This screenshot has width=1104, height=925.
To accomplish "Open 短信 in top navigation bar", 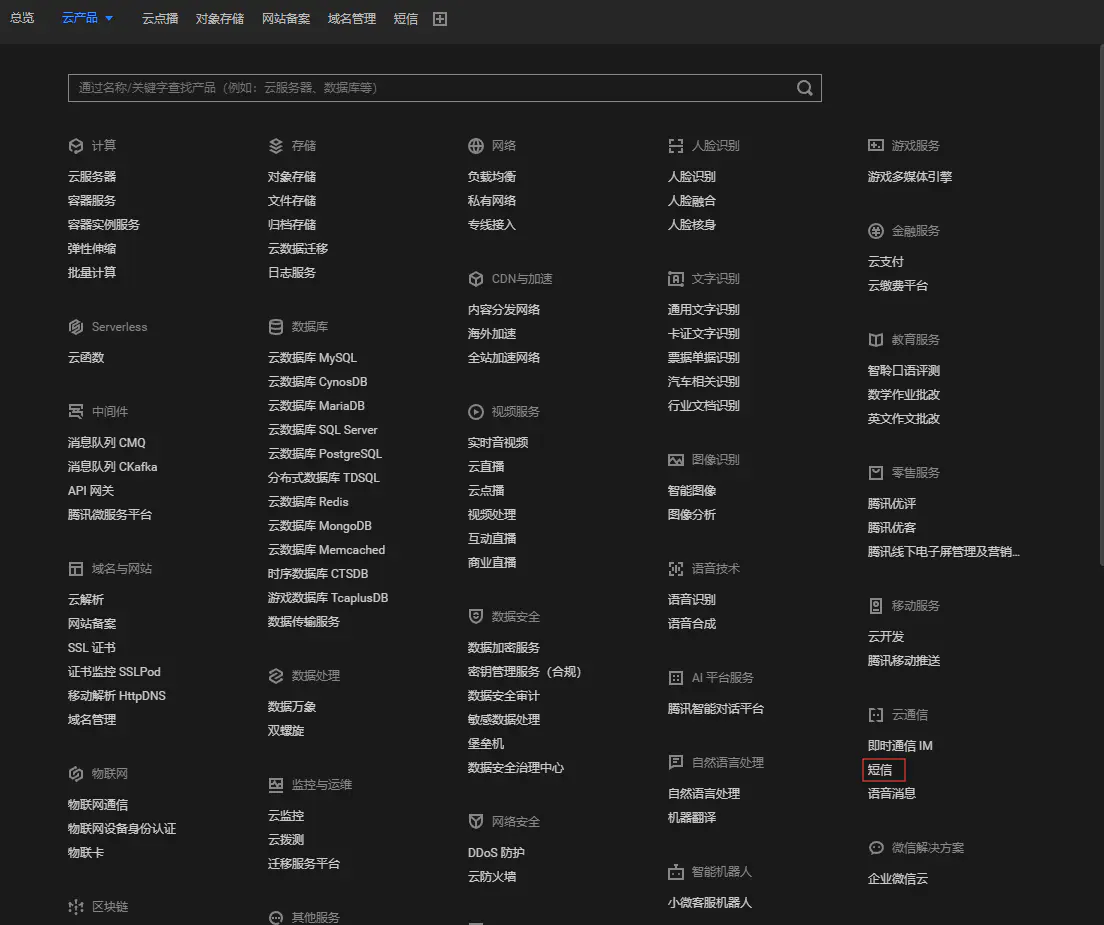I will coord(406,19).
